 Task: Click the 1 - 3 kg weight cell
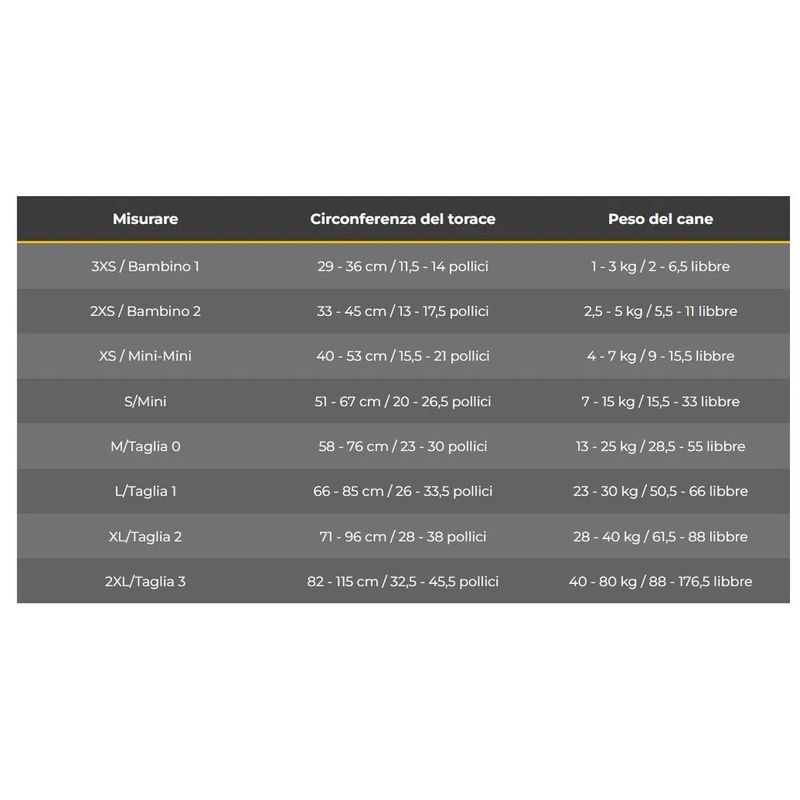click(x=660, y=266)
